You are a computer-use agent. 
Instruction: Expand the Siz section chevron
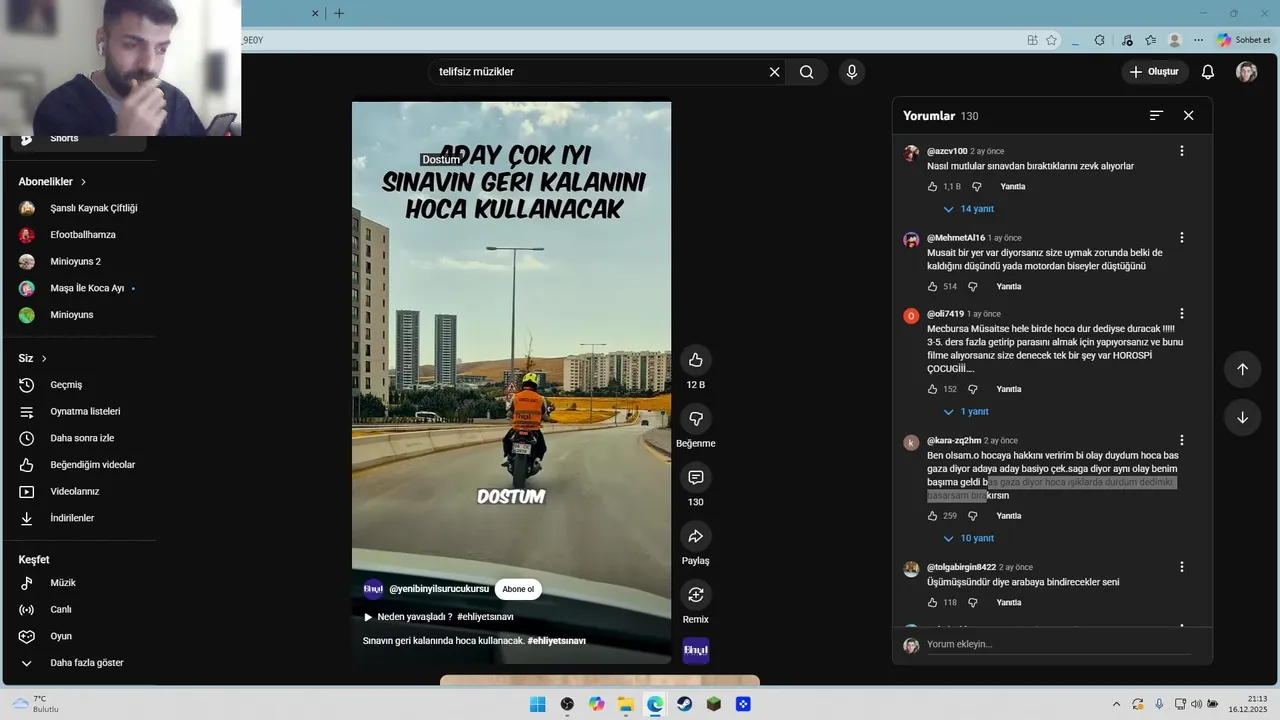click(44, 358)
